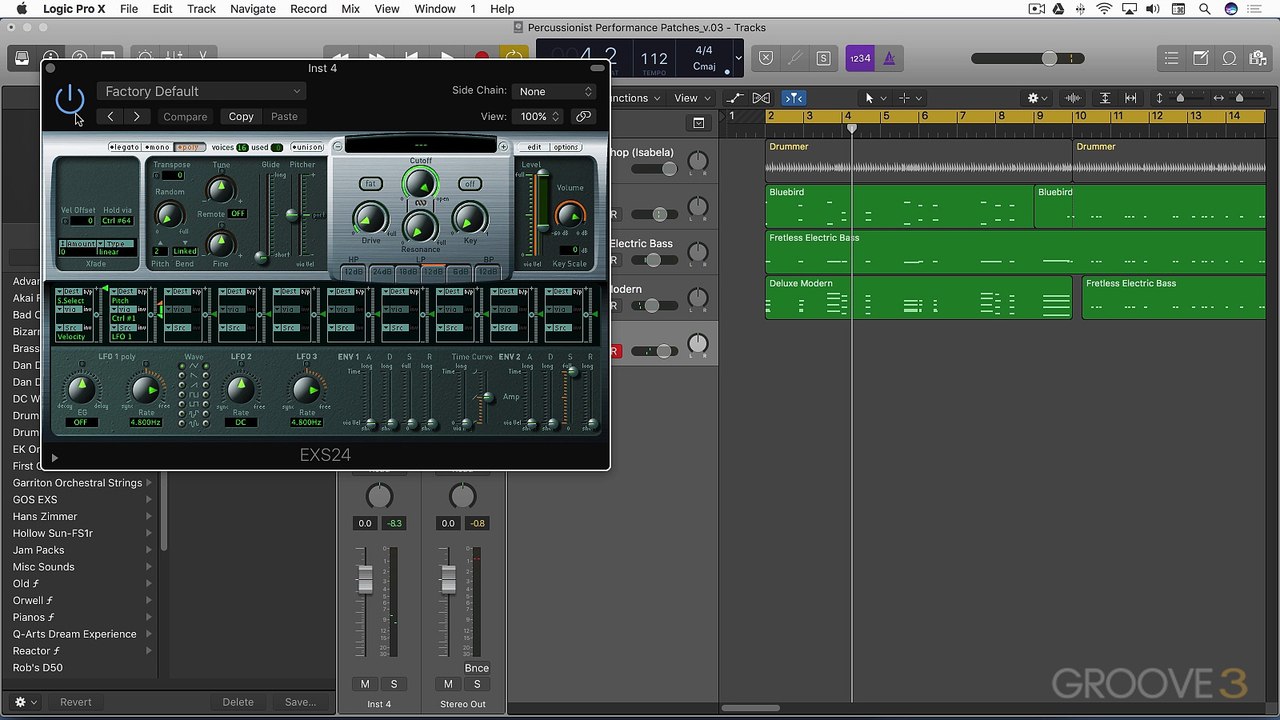Toggle the EXS24 plugin power button
Image resolution: width=1280 pixels, height=720 pixels.
[70, 99]
